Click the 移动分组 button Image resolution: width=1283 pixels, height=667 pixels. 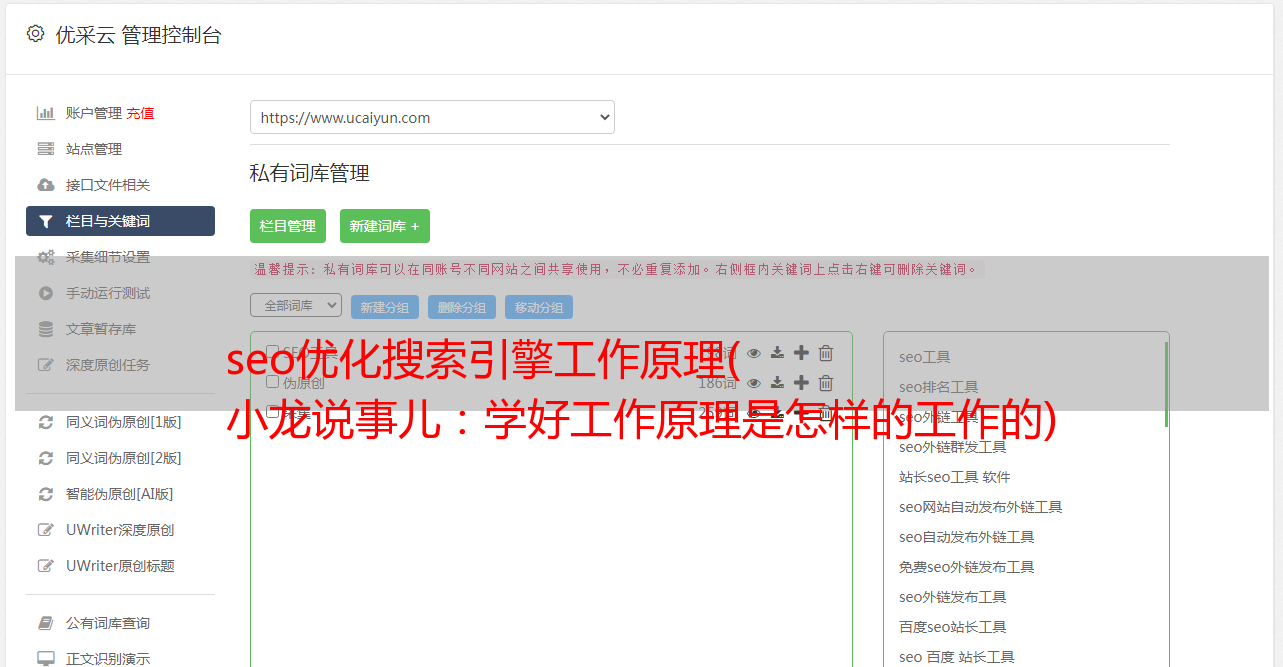point(539,307)
